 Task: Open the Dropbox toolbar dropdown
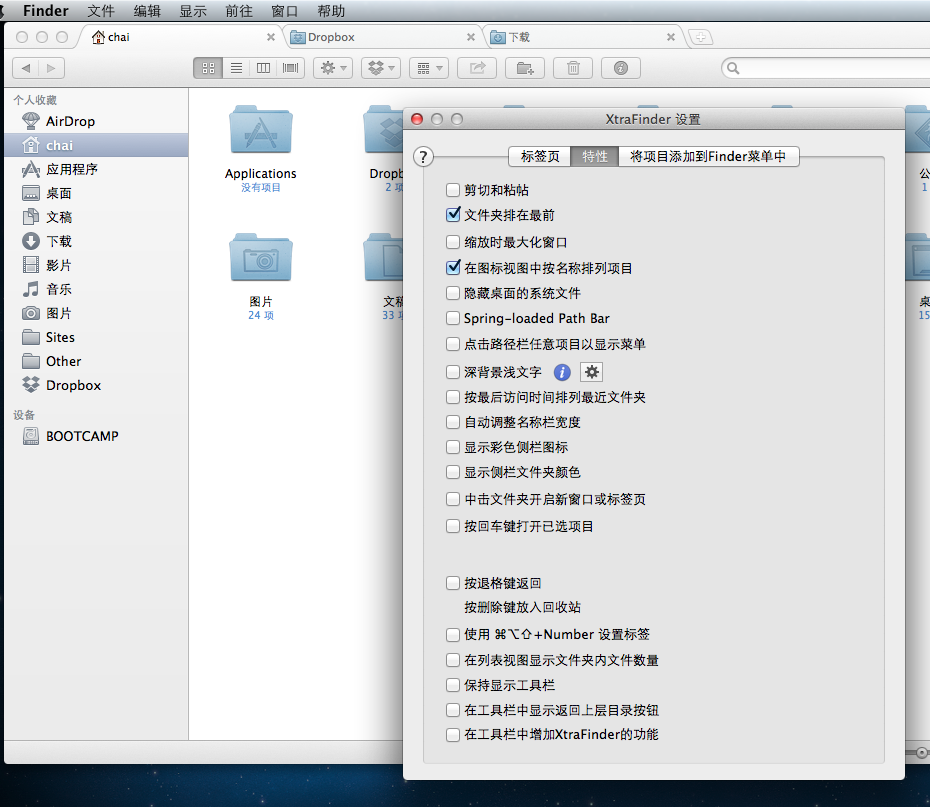pyautogui.click(x=380, y=68)
